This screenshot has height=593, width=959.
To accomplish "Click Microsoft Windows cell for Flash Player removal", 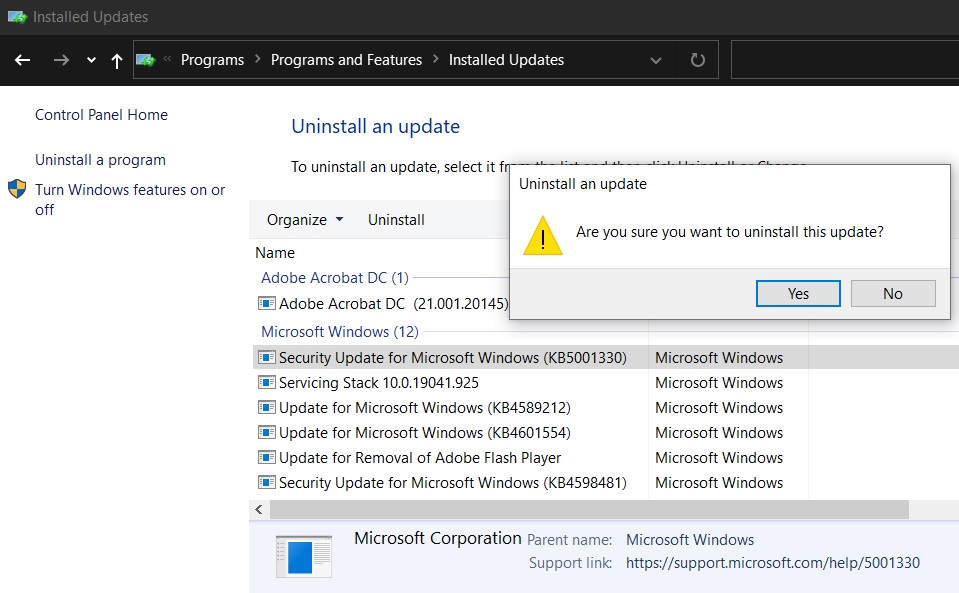I will (x=719, y=458).
